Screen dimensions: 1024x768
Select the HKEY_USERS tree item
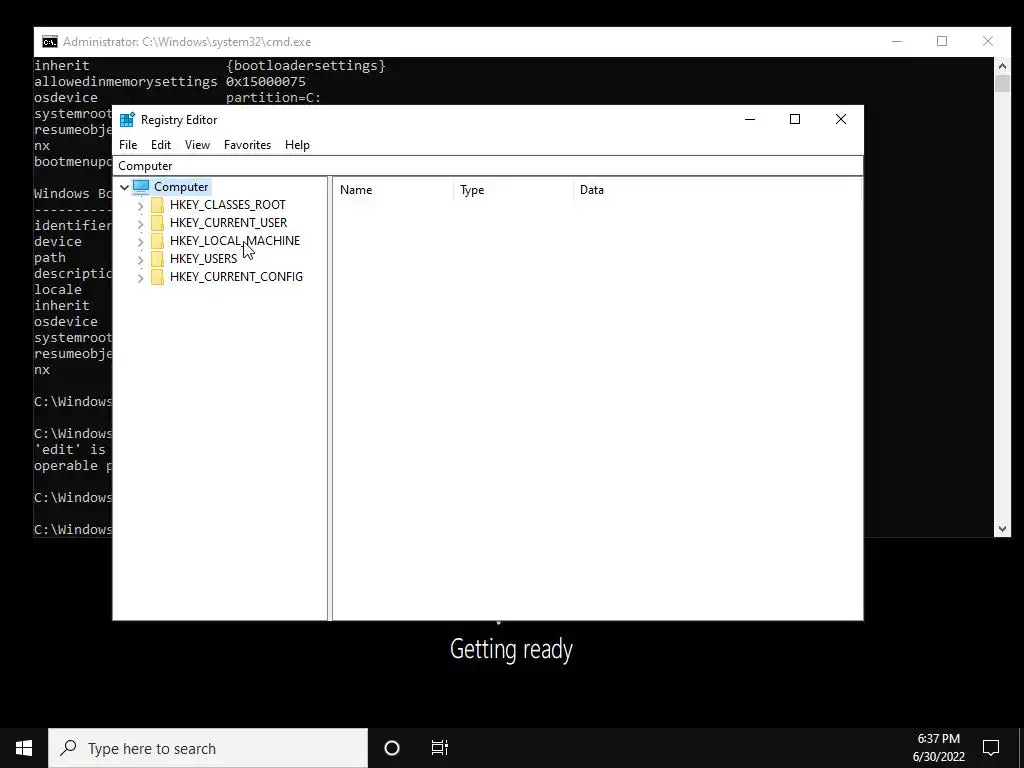coord(203,259)
